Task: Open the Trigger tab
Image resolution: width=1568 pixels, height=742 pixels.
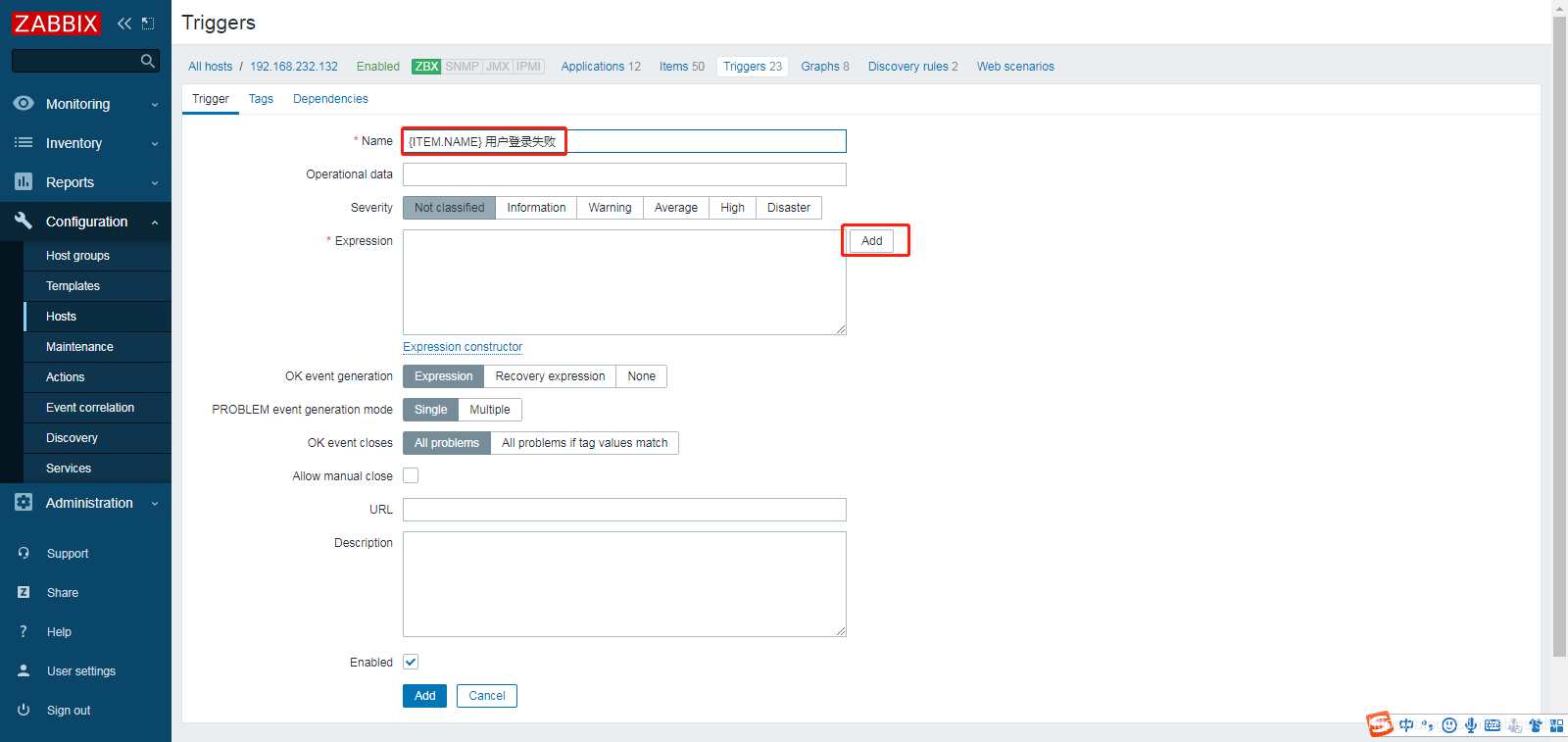Action: coord(211,99)
